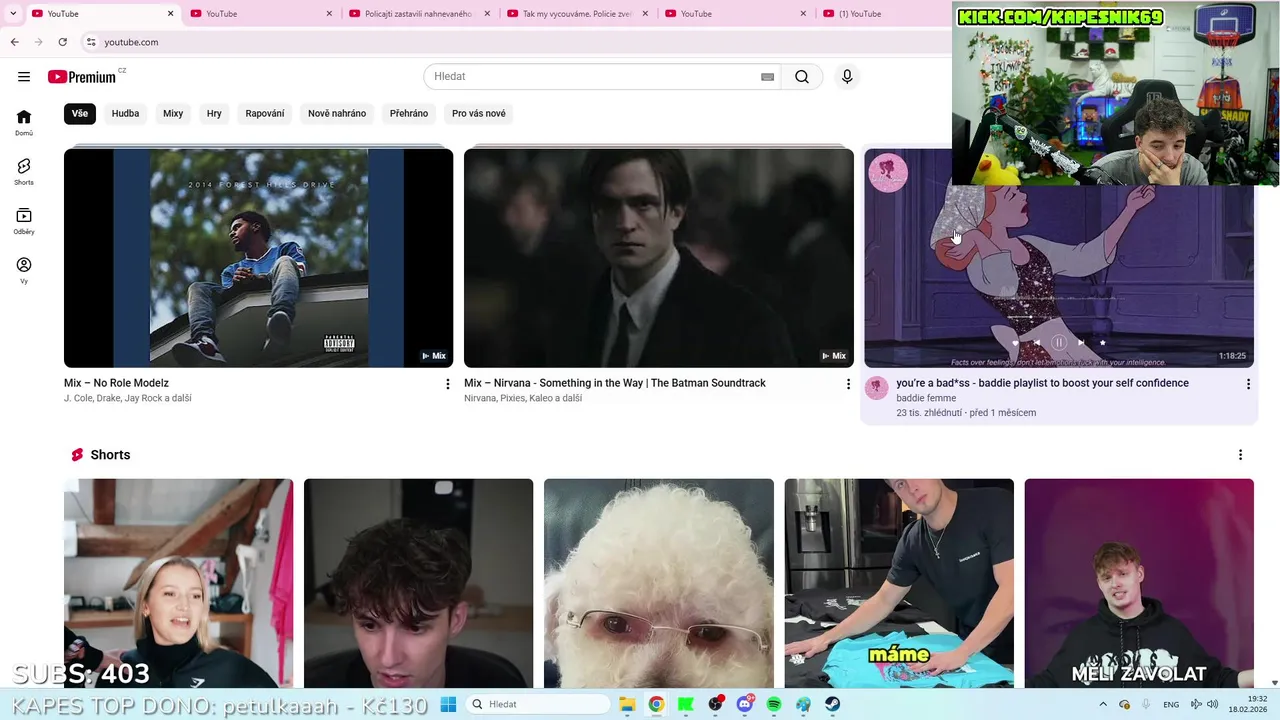Select the Mixy filter chip
Viewport: 1280px width, 720px height.
pyautogui.click(x=173, y=113)
